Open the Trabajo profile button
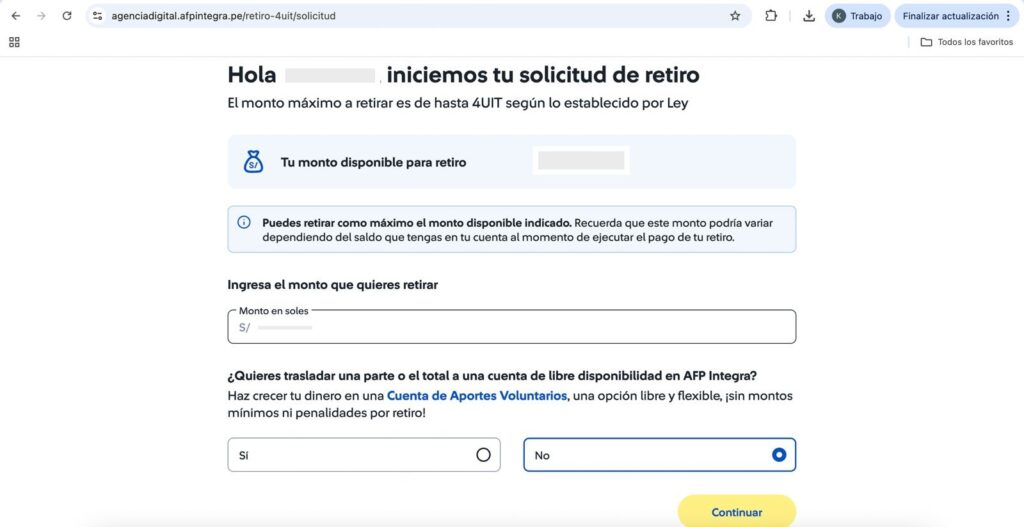This screenshot has height=527, width=1024. 857,16
